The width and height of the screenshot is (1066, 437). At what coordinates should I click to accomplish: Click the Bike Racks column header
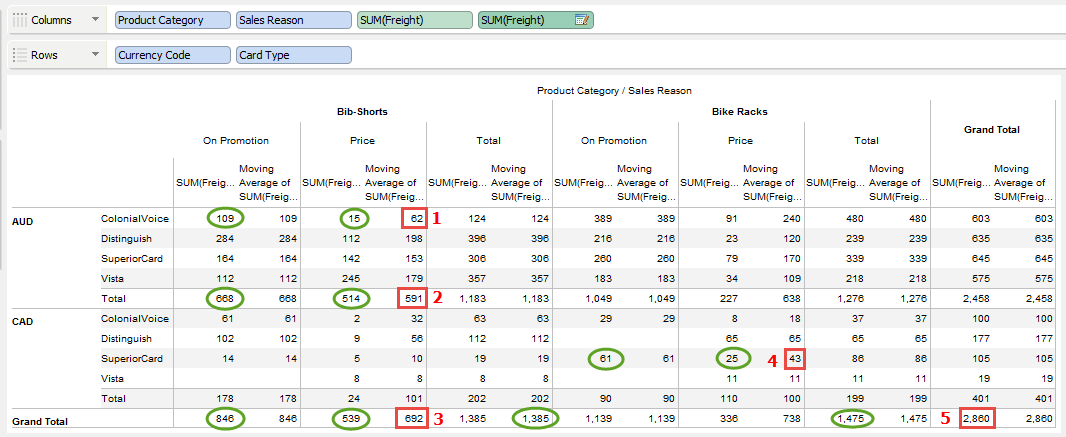pyautogui.click(x=741, y=111)
